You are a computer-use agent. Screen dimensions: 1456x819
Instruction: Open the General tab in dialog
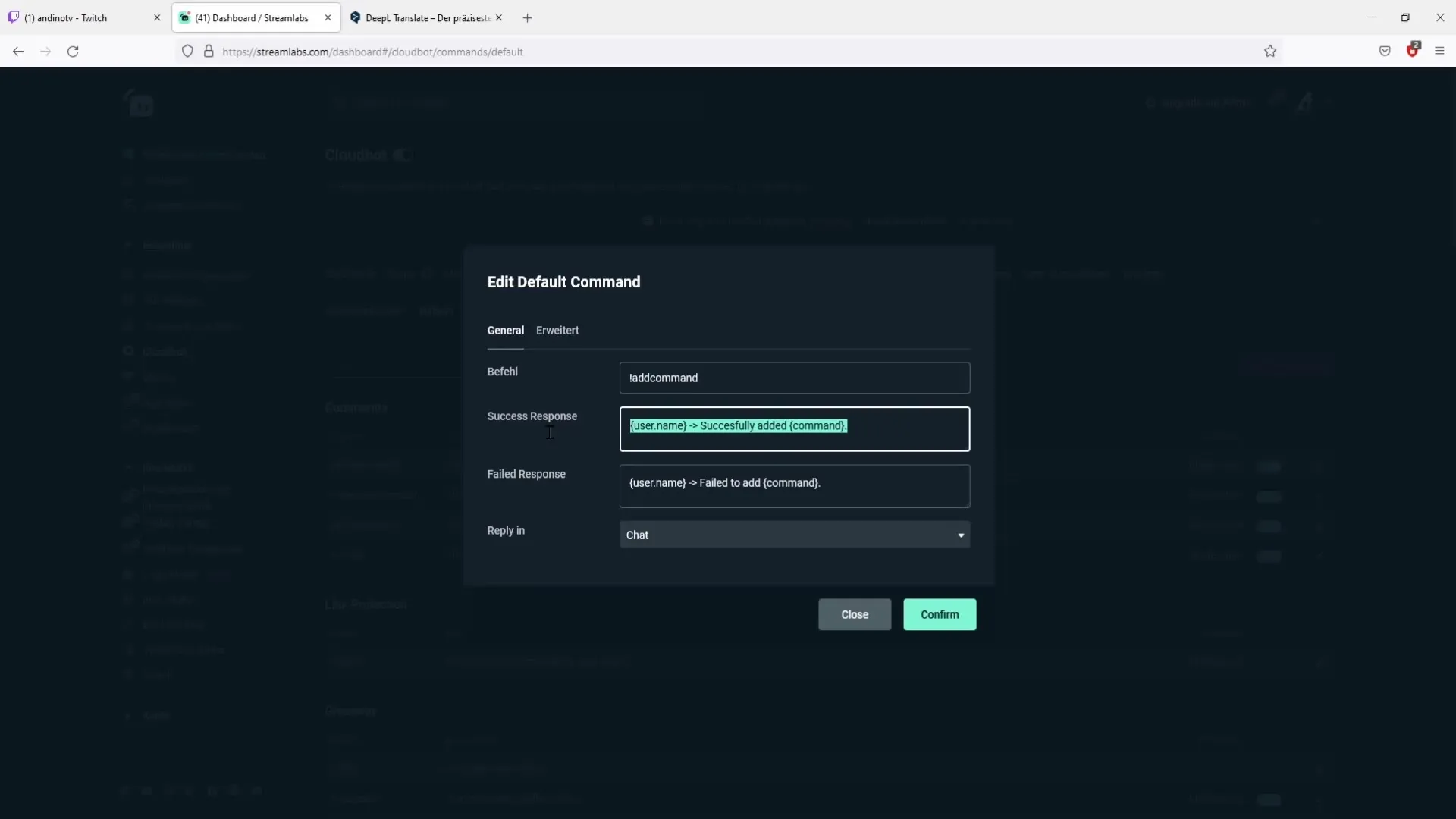pos(505,331)
